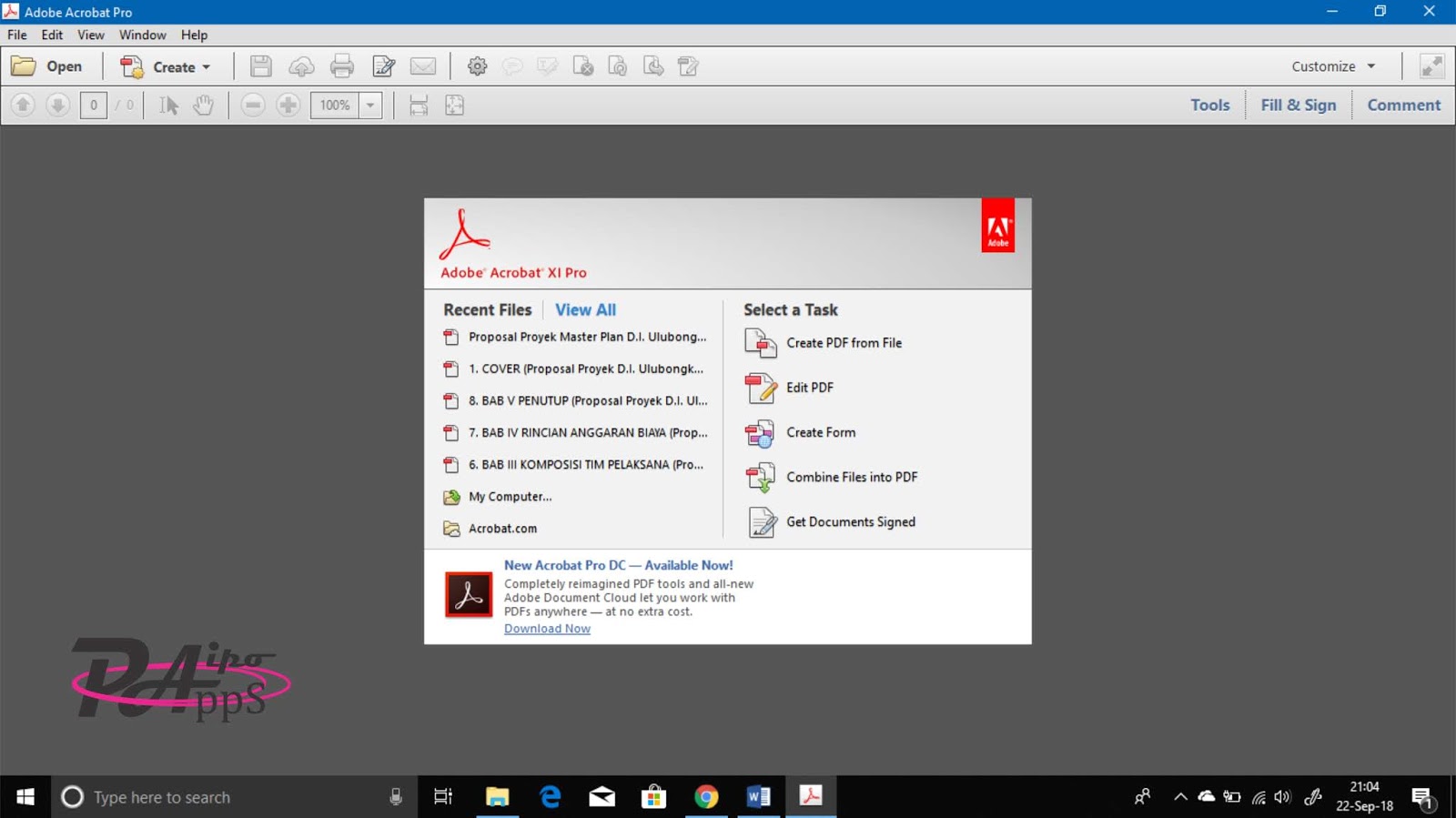Viewport: 1456px width, 818px height.
Task: Click the page number input field
Action: (94, 106)
